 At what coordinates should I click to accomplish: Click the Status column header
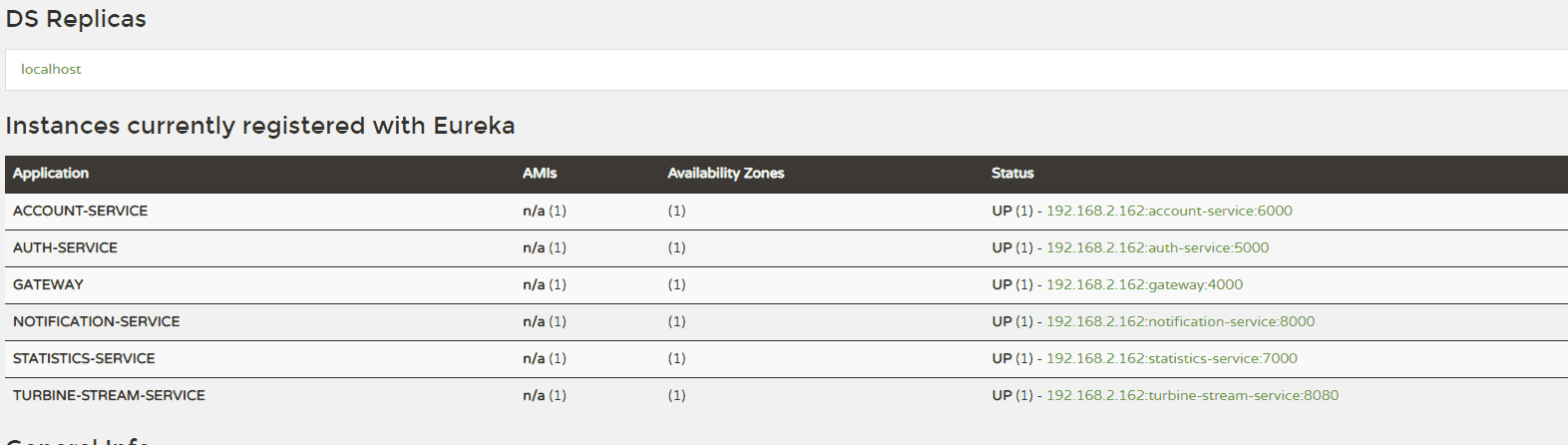(1012, 173)
